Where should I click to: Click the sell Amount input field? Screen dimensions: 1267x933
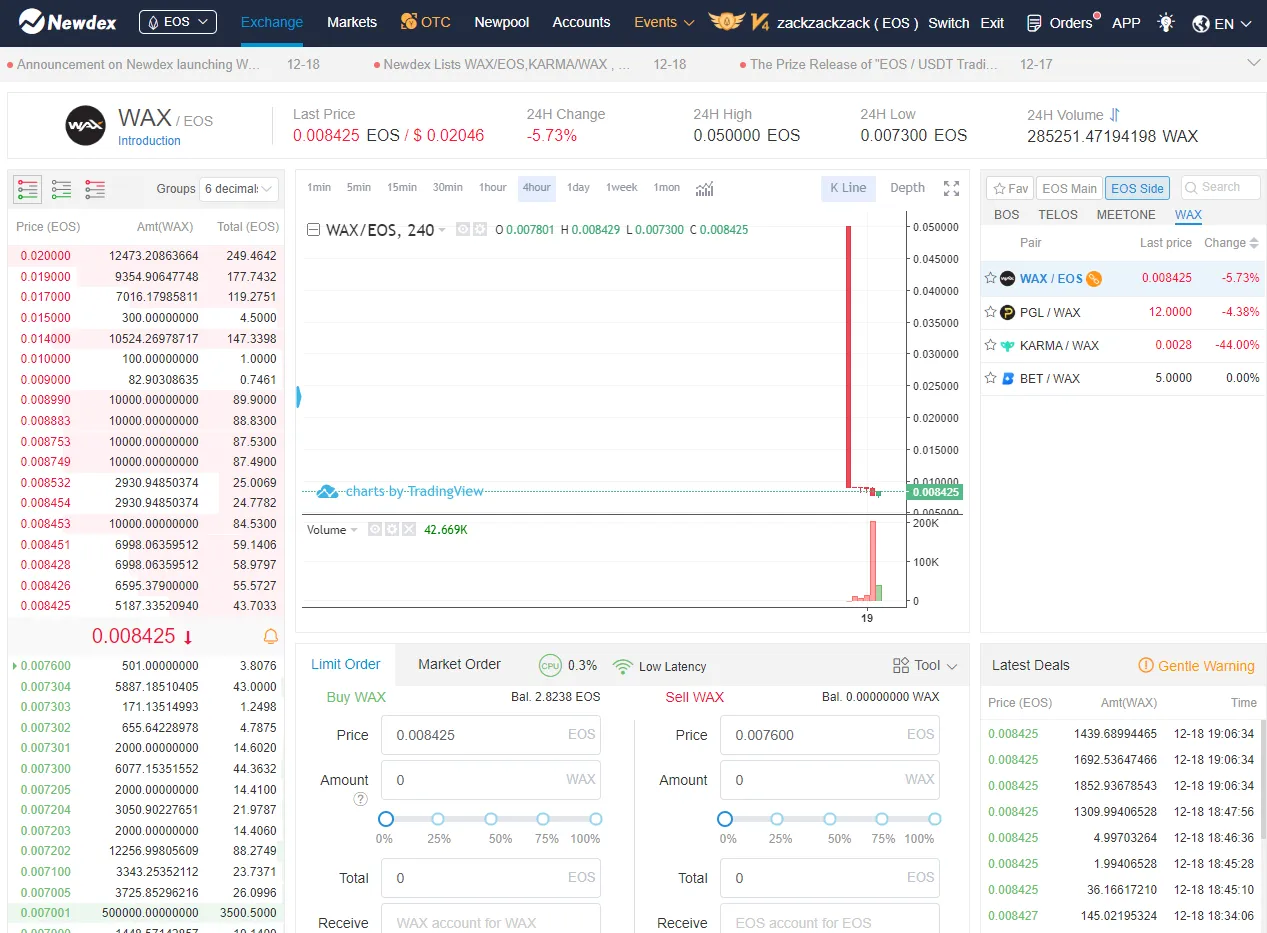(830, 780)
